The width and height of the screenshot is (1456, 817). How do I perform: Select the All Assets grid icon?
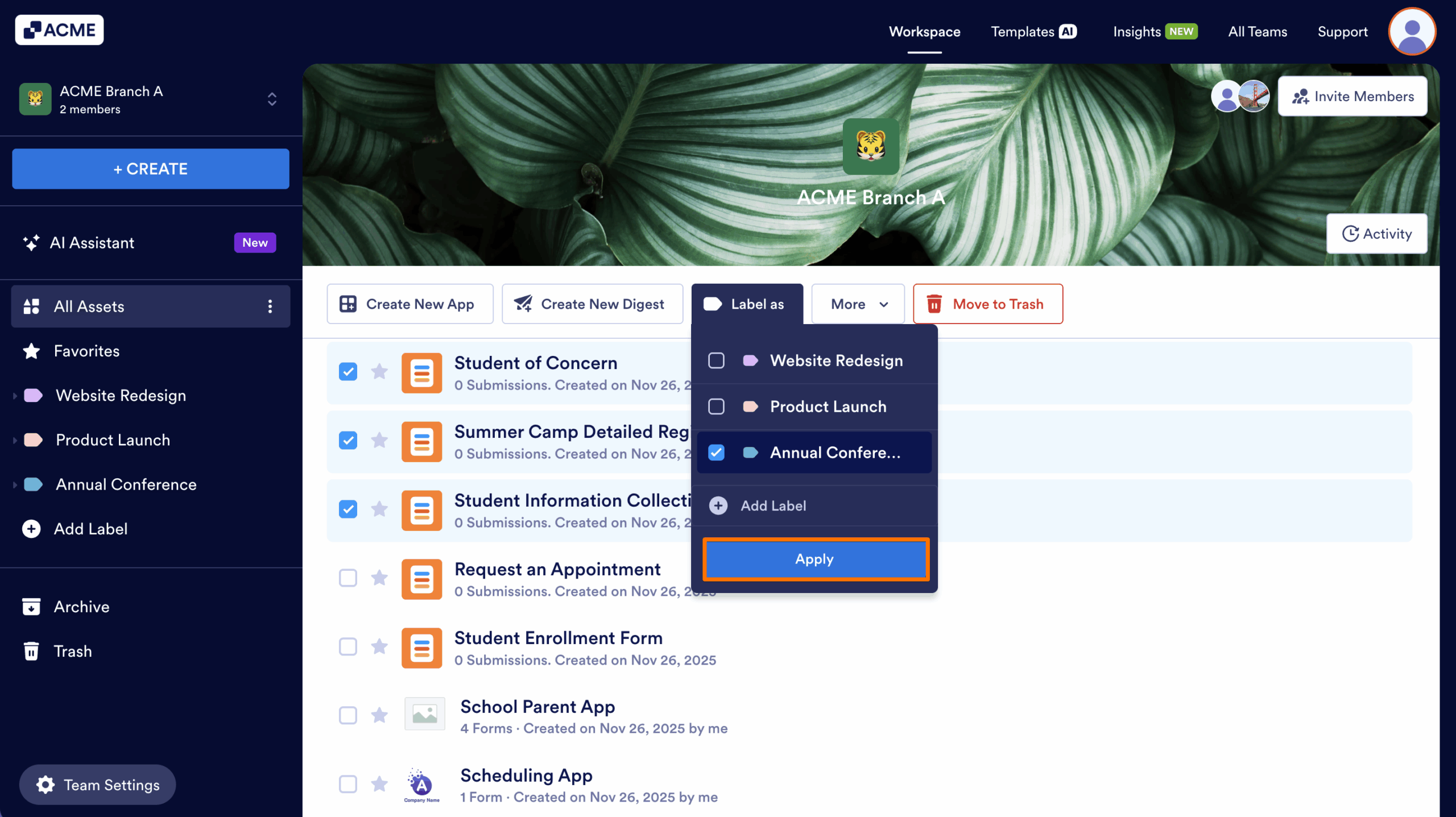[32, 306]
